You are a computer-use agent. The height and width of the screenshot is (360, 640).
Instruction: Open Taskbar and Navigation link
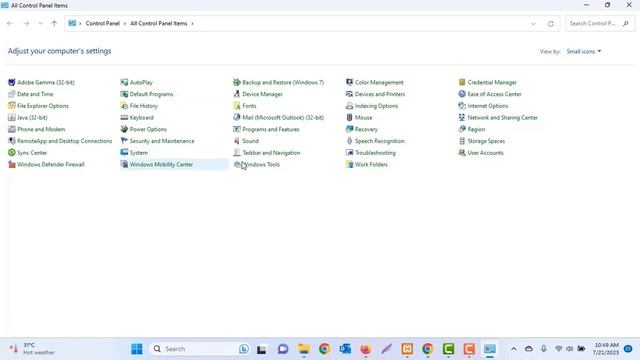point(271,153)
